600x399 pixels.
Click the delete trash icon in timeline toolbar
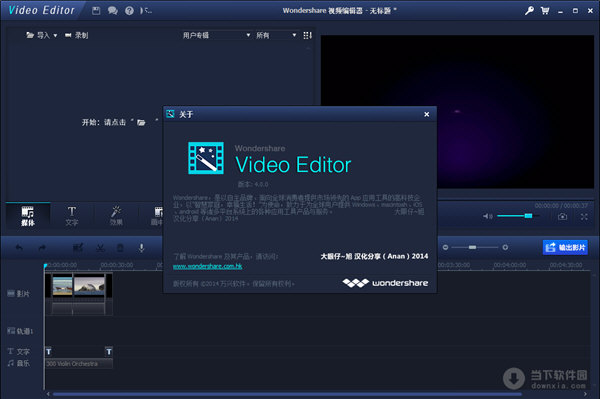[120, 248]
